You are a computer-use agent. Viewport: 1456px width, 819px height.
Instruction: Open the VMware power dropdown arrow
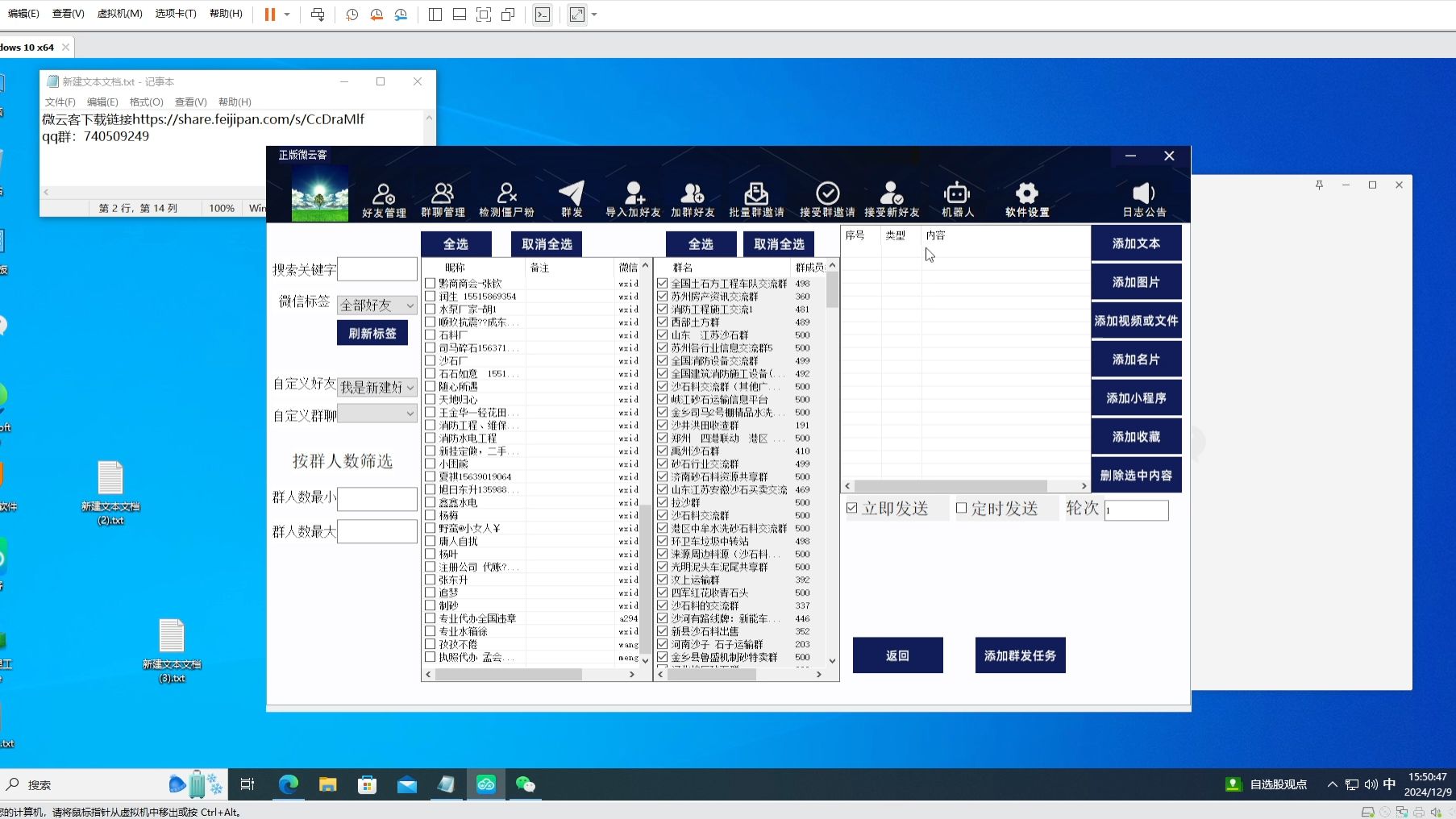pos(286,15)
